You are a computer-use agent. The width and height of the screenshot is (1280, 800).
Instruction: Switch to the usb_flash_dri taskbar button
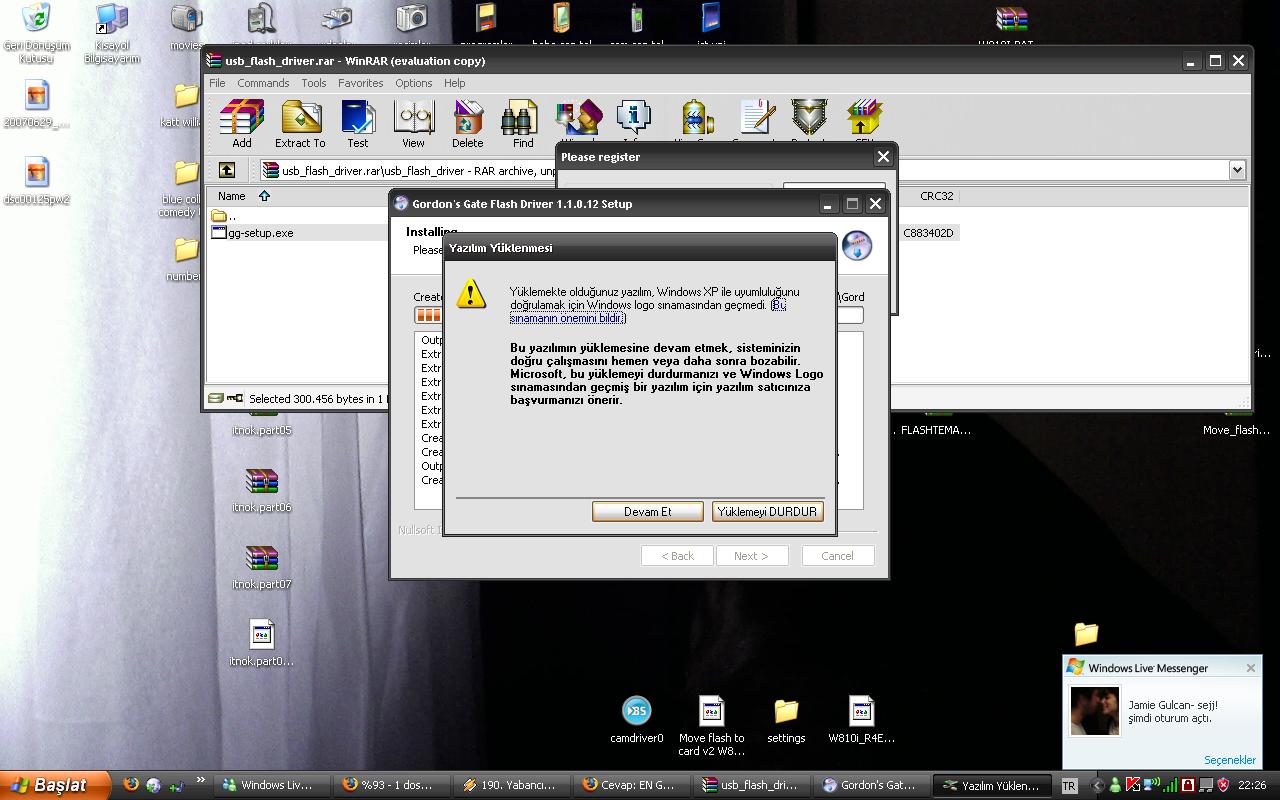(x=749, y=785)
